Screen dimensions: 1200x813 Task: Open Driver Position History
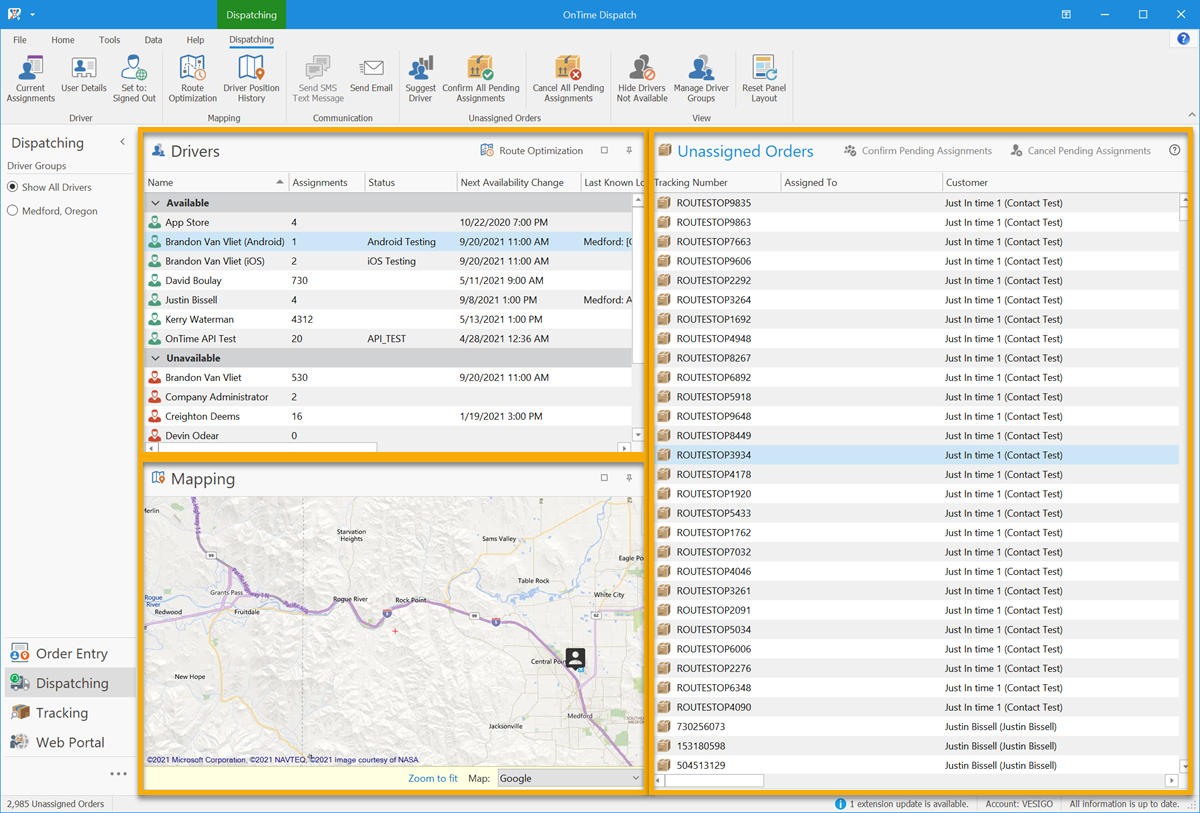251,79
